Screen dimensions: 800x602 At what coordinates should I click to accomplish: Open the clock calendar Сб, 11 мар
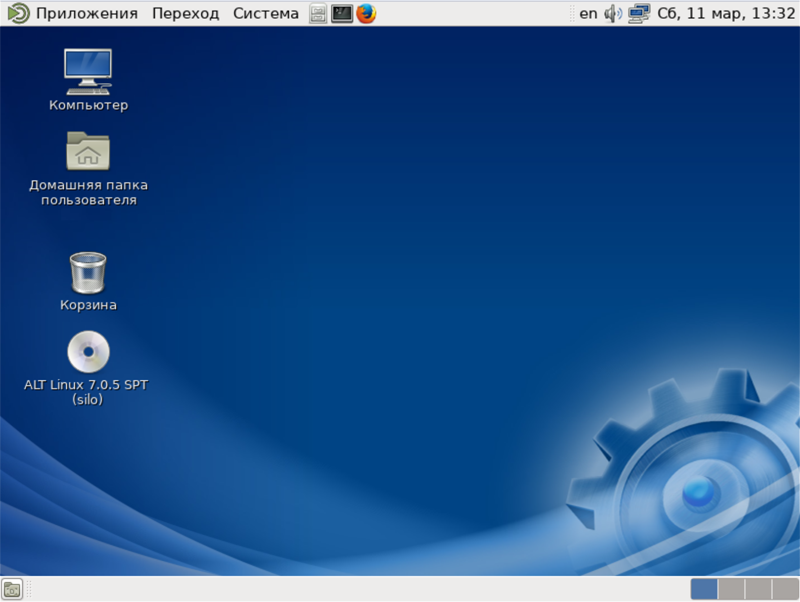coord(725,13)
